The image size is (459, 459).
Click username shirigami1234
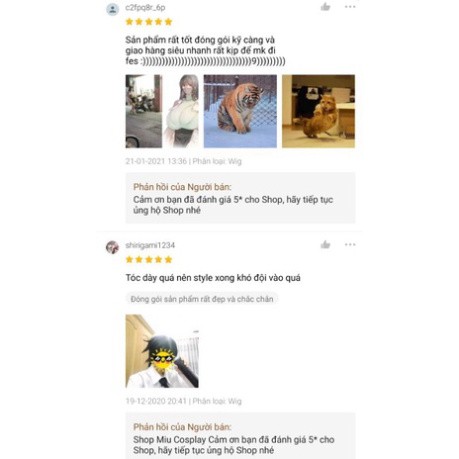pyautogui.click(x=150, y=245)
